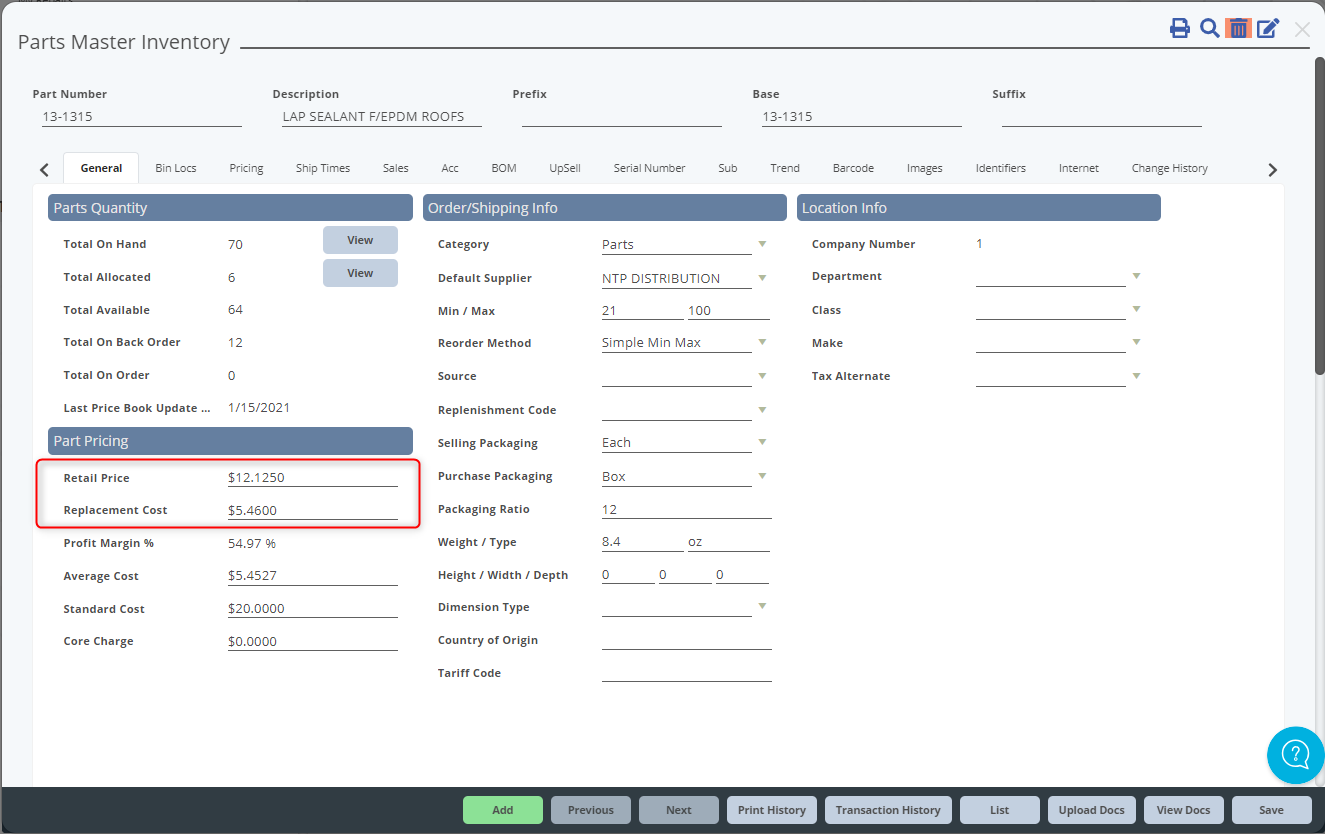Go to the Previous part record

(591, 810)
